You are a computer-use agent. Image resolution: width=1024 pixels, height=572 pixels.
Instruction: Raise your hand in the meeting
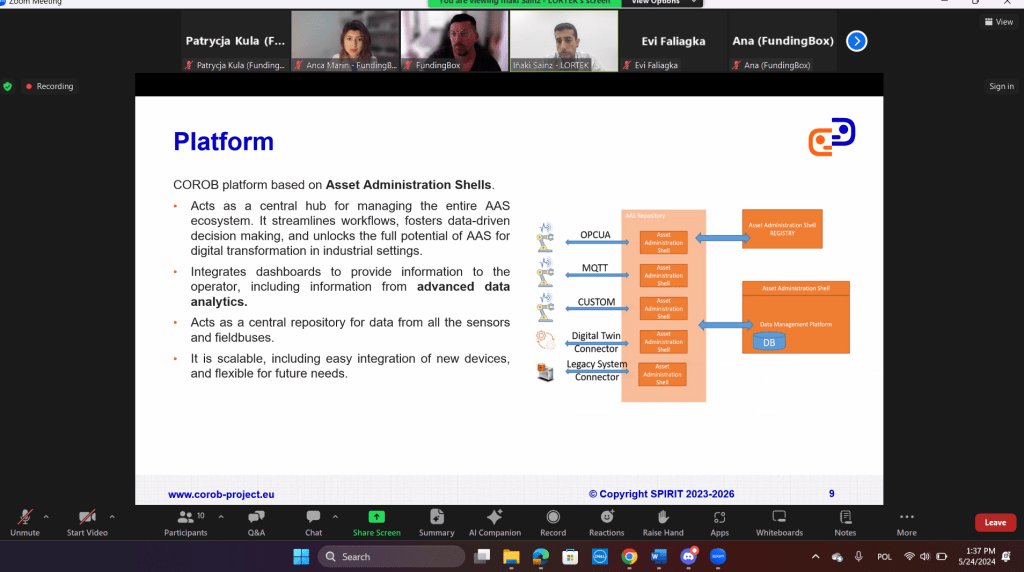coord(663,518)
